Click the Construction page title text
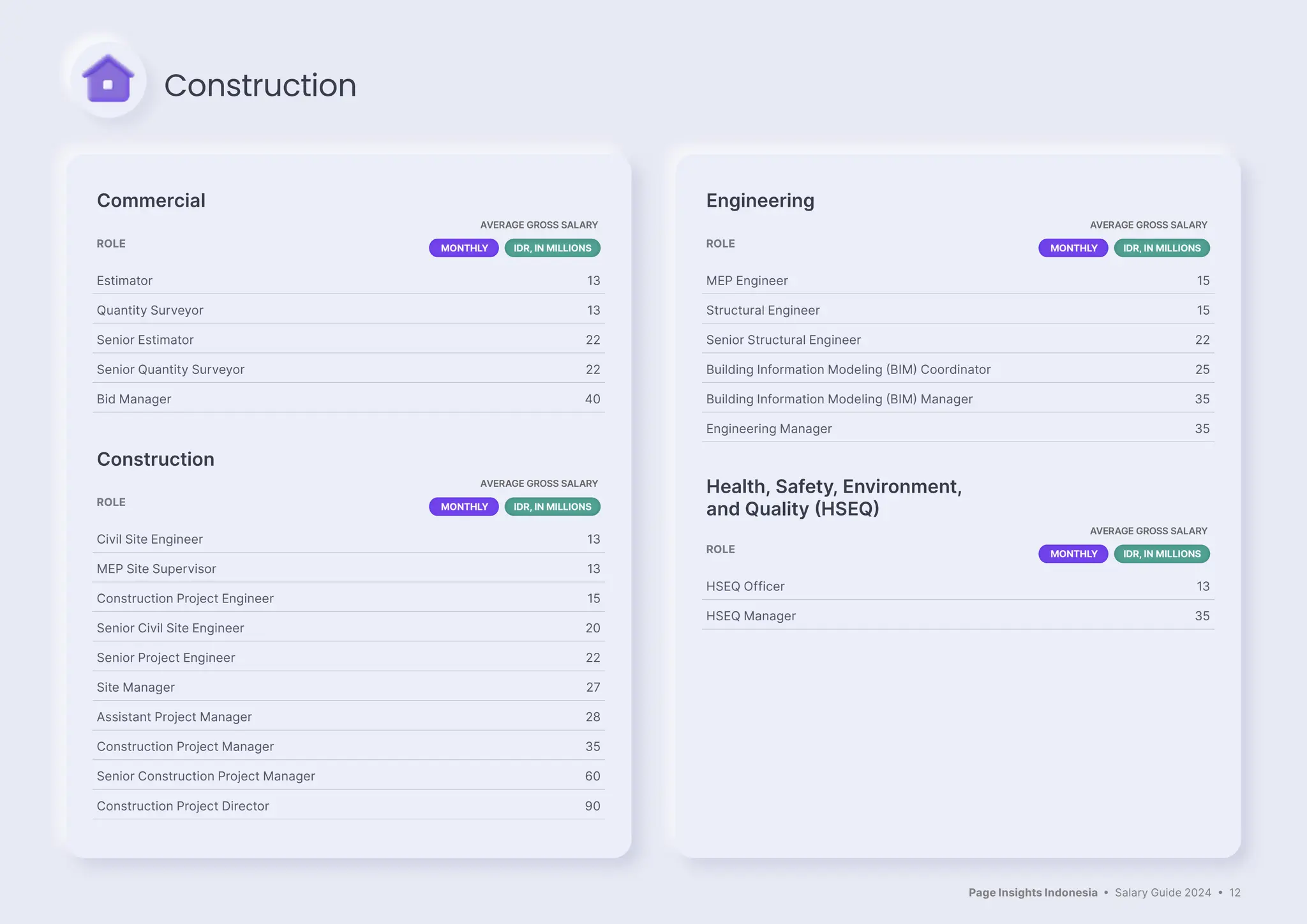The image size is (1307, 924). pyautogui.click(x=260, y=86)
